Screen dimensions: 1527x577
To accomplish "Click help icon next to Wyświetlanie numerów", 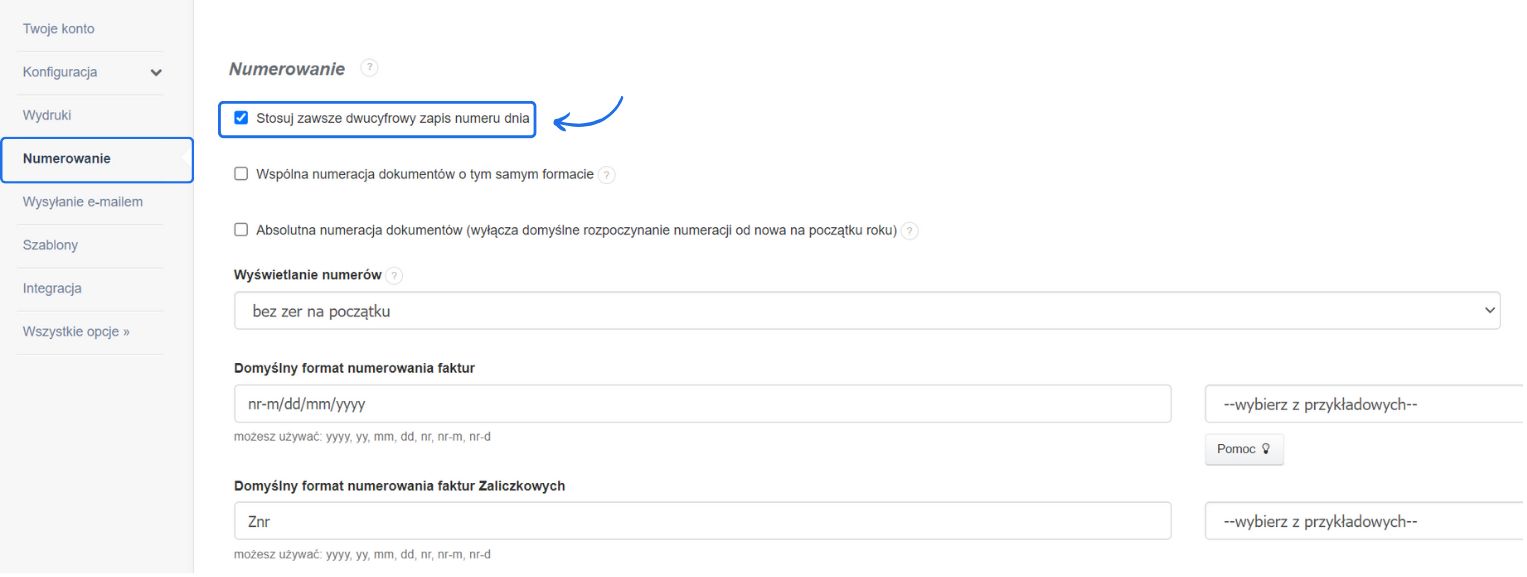I will coord(394,276).
